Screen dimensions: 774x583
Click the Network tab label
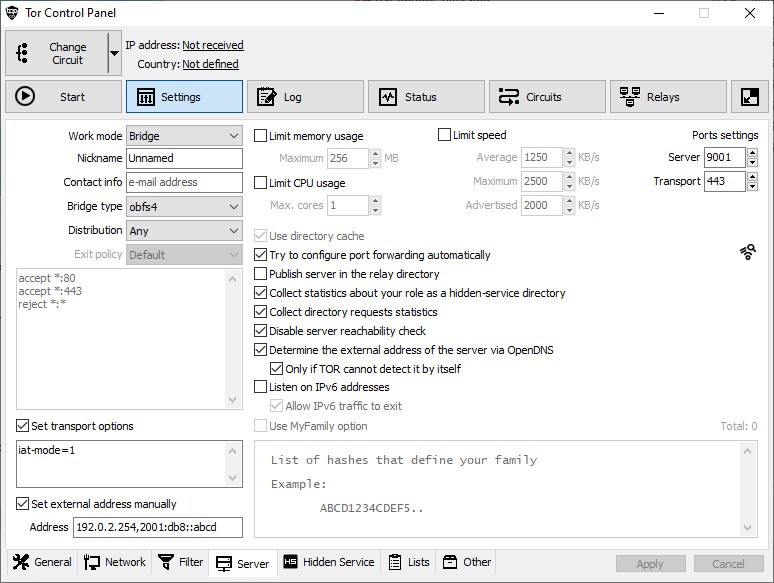(x=125, y=562)
